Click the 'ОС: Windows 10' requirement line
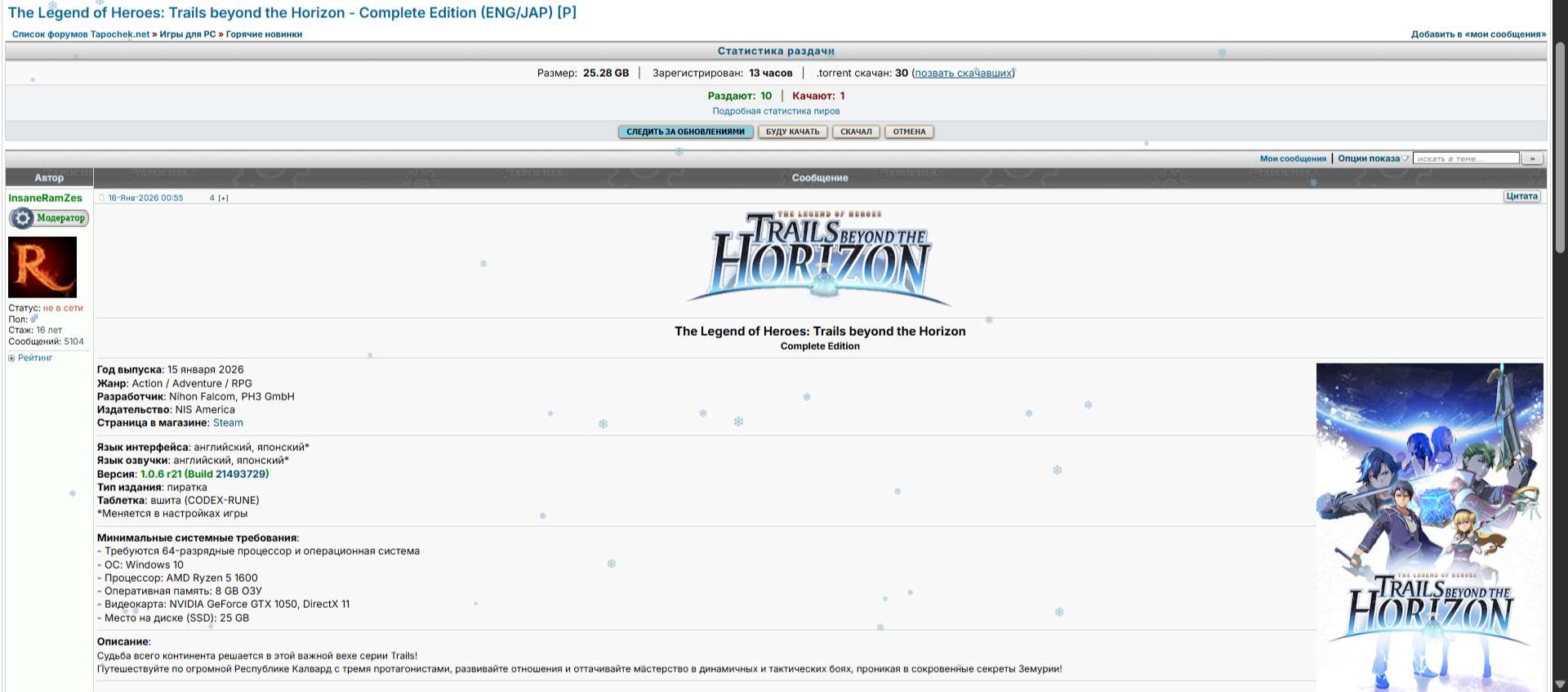This screenshot has width=1568, height=692. click(140, 565)
